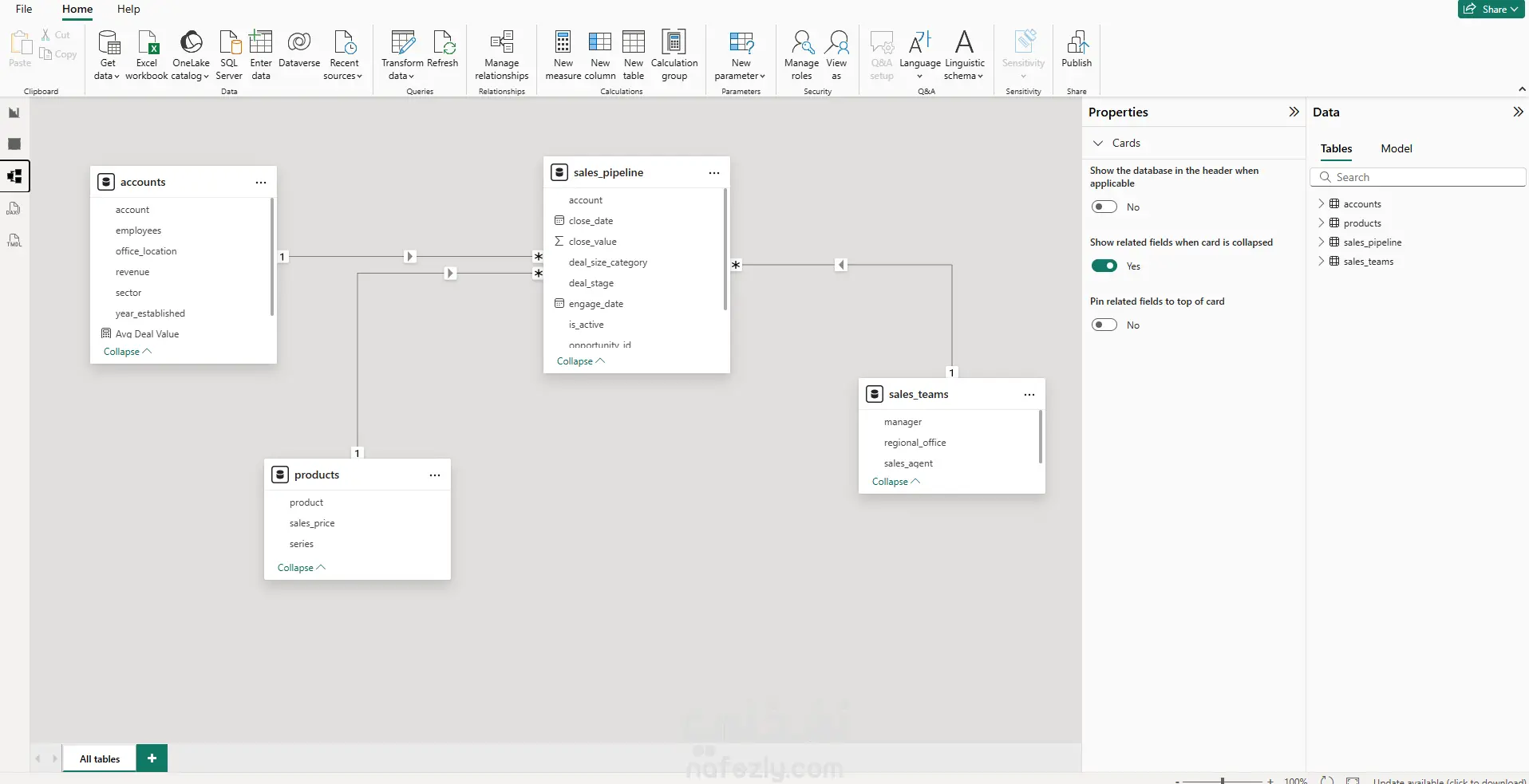Open the File menu
The width and height of the screenshot is (1529, 784).
pos(24,9)
